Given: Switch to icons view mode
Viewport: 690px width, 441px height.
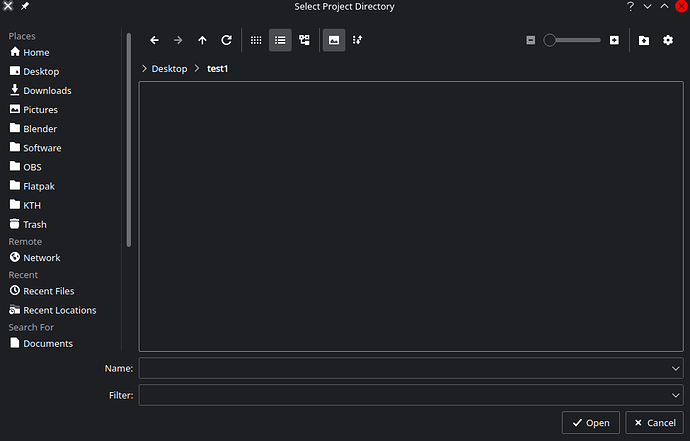Looking at the screenshot, I should coord(256,40).
